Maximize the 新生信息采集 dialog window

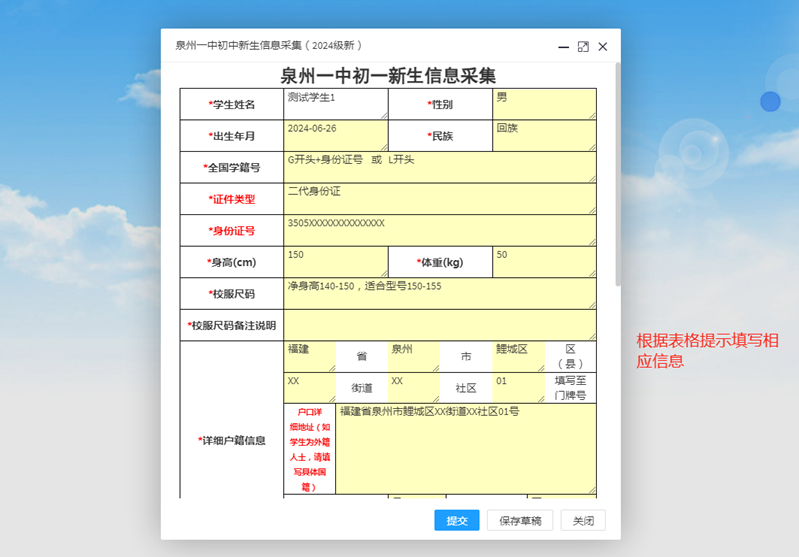[583, 47]
